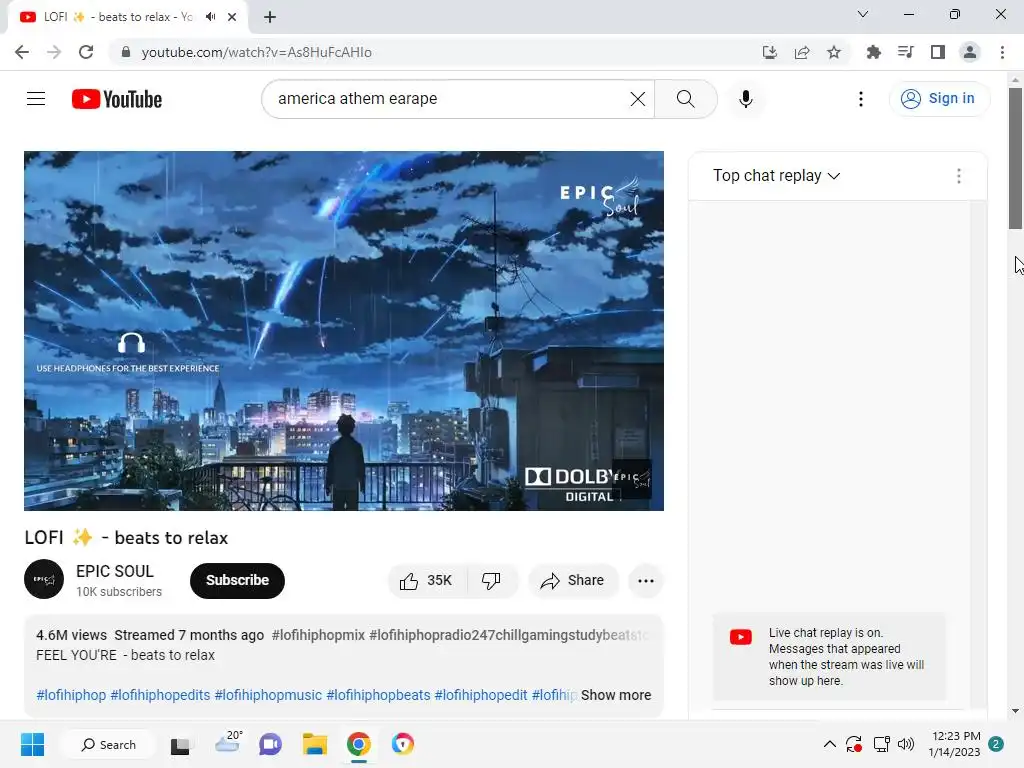The image size is (1024, 768).
Task: Open the #lofihiphopbeats hashtag link
Action: [x=378, y=695]
